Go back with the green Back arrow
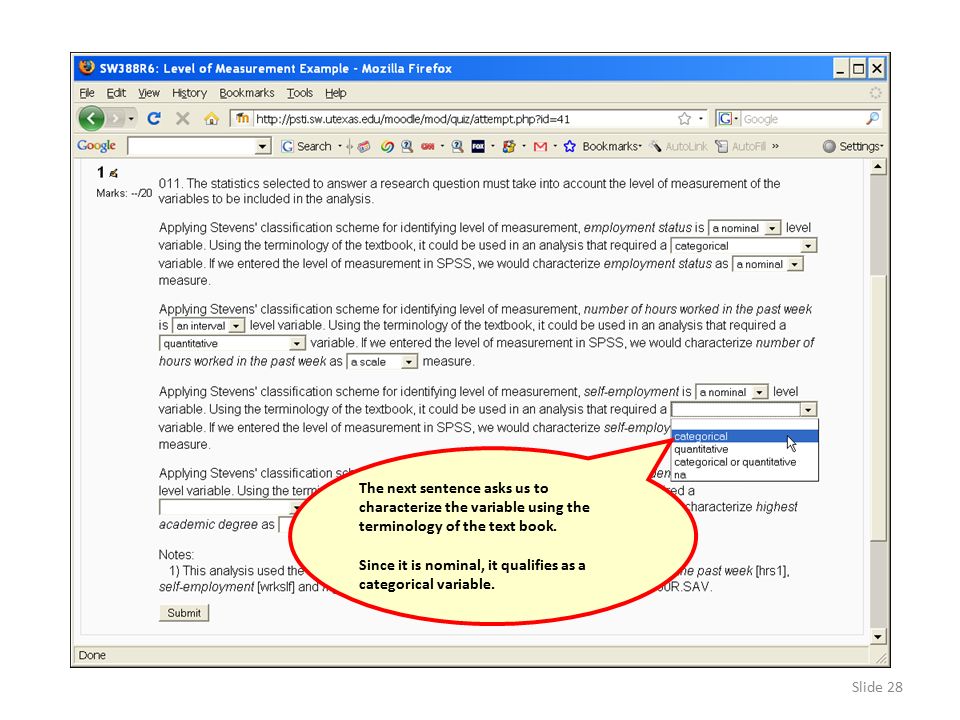 click(91, 118)
